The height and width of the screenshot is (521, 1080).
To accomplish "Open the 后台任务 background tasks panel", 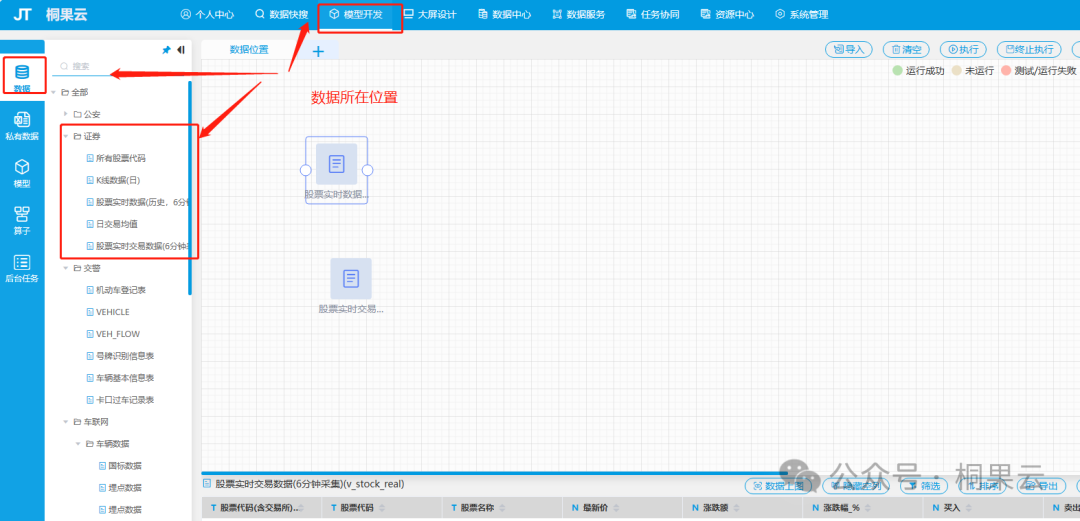I will (22, 267).
